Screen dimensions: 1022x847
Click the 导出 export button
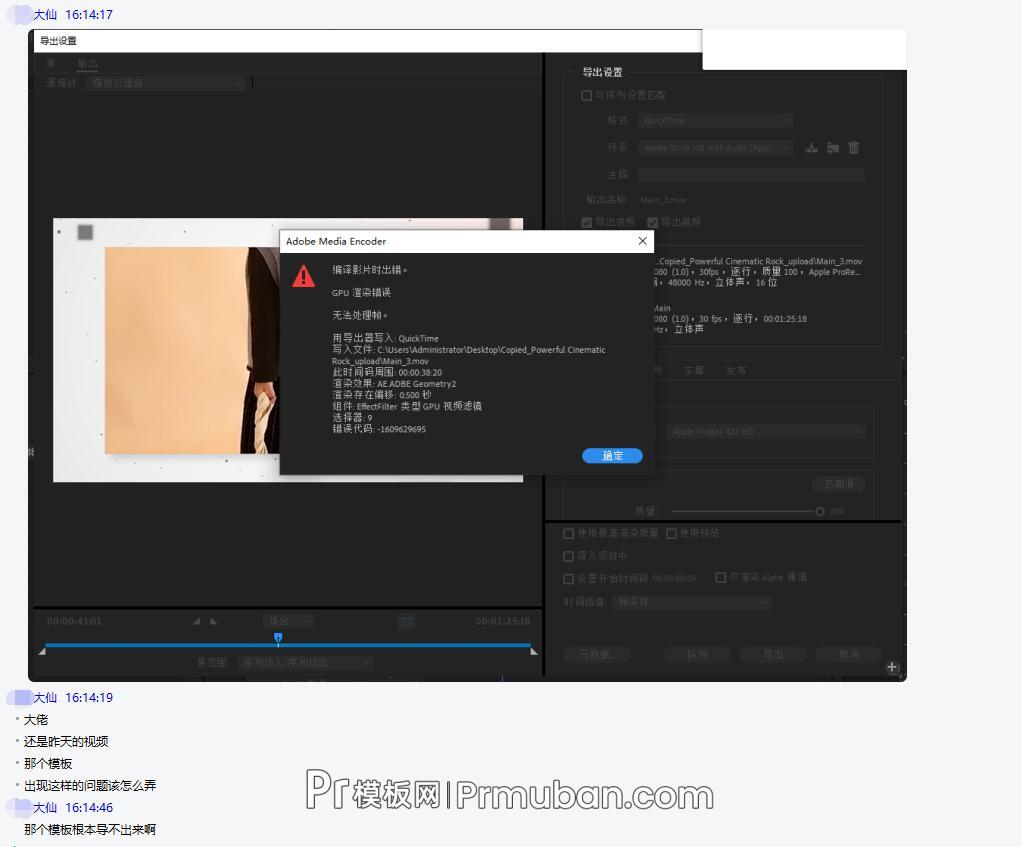tap(772, 654)
